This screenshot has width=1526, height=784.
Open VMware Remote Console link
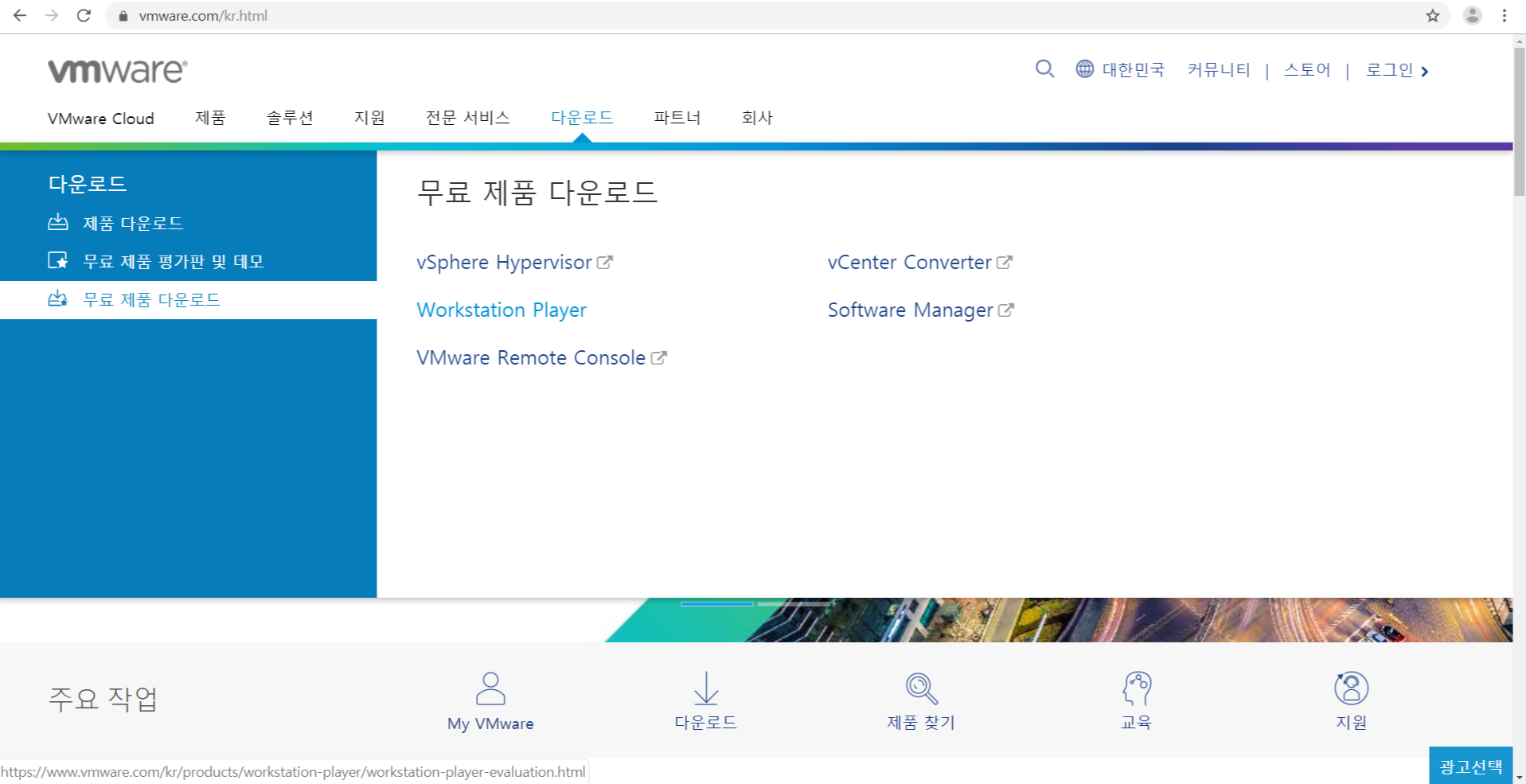(x=531, y=357)
